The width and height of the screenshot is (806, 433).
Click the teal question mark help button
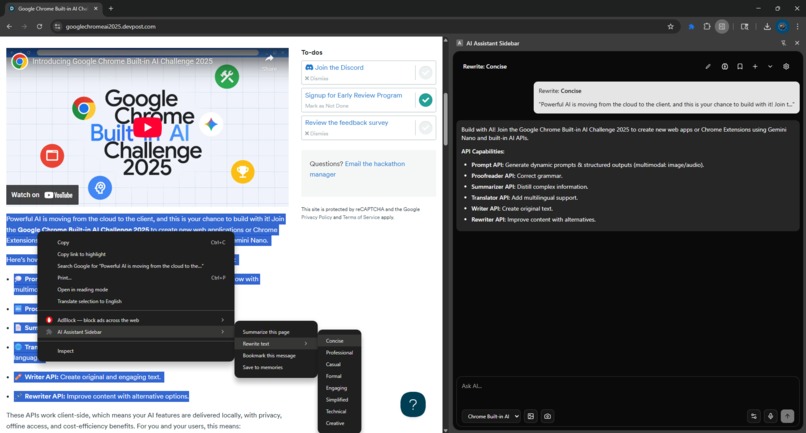tap(413, 405)
